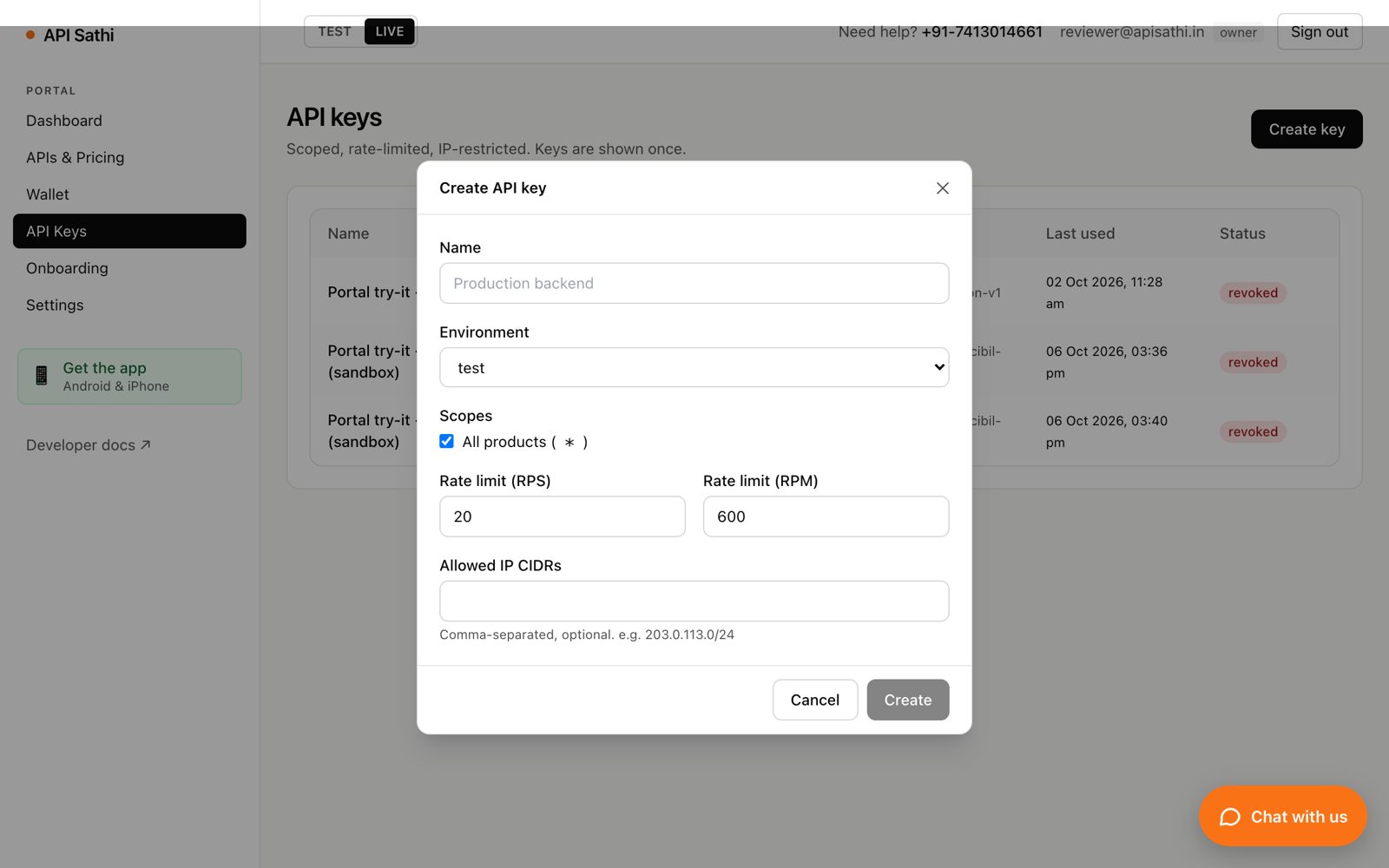Focus the Name input field
The width and height of the screenshot is (1389, 868).
pyautogui.click(x=694, y=283)
